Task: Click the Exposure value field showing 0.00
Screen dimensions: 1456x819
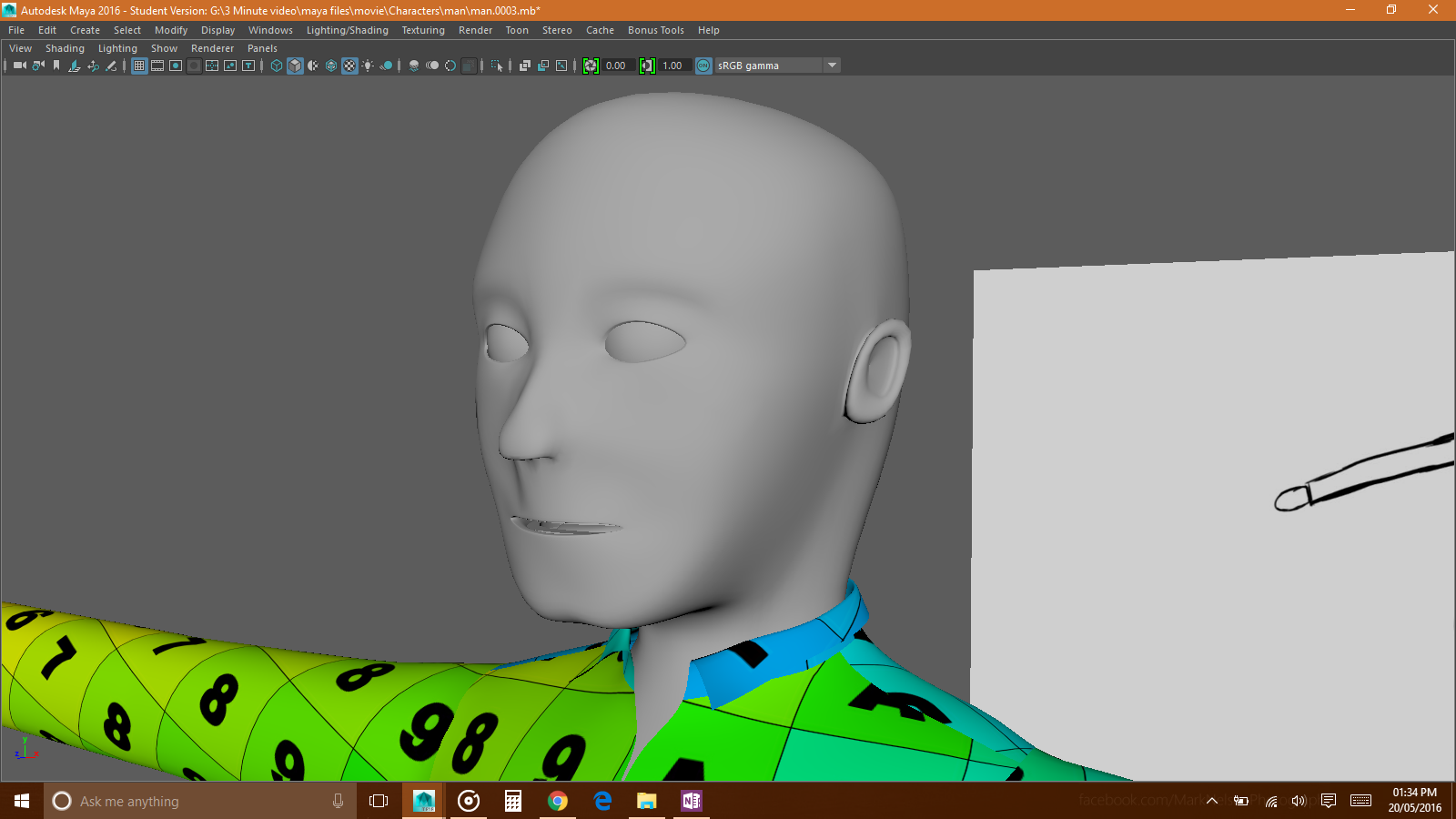Action: [x=617, y=66]
